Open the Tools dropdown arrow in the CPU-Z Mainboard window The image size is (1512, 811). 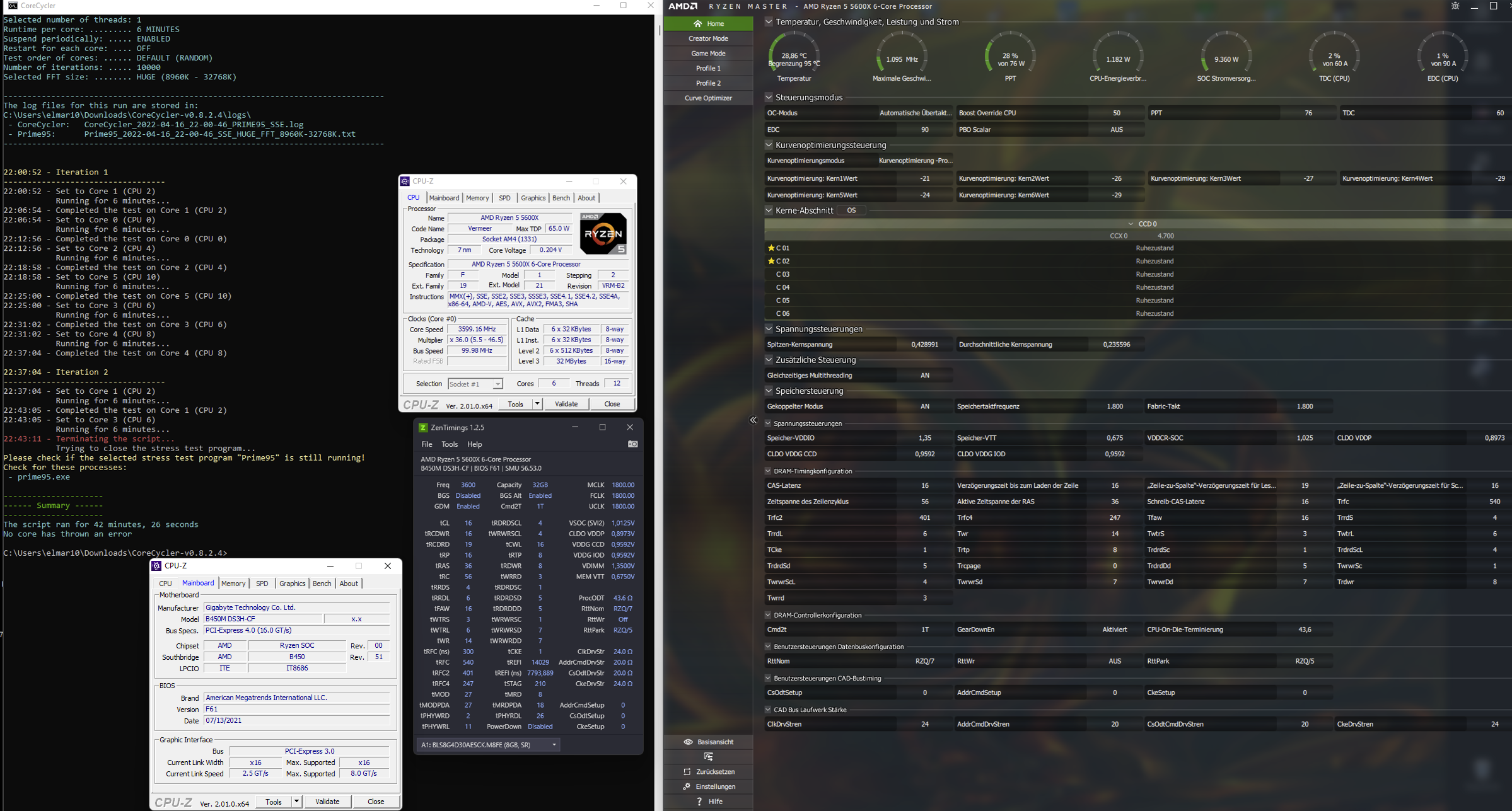click(296, 802)
